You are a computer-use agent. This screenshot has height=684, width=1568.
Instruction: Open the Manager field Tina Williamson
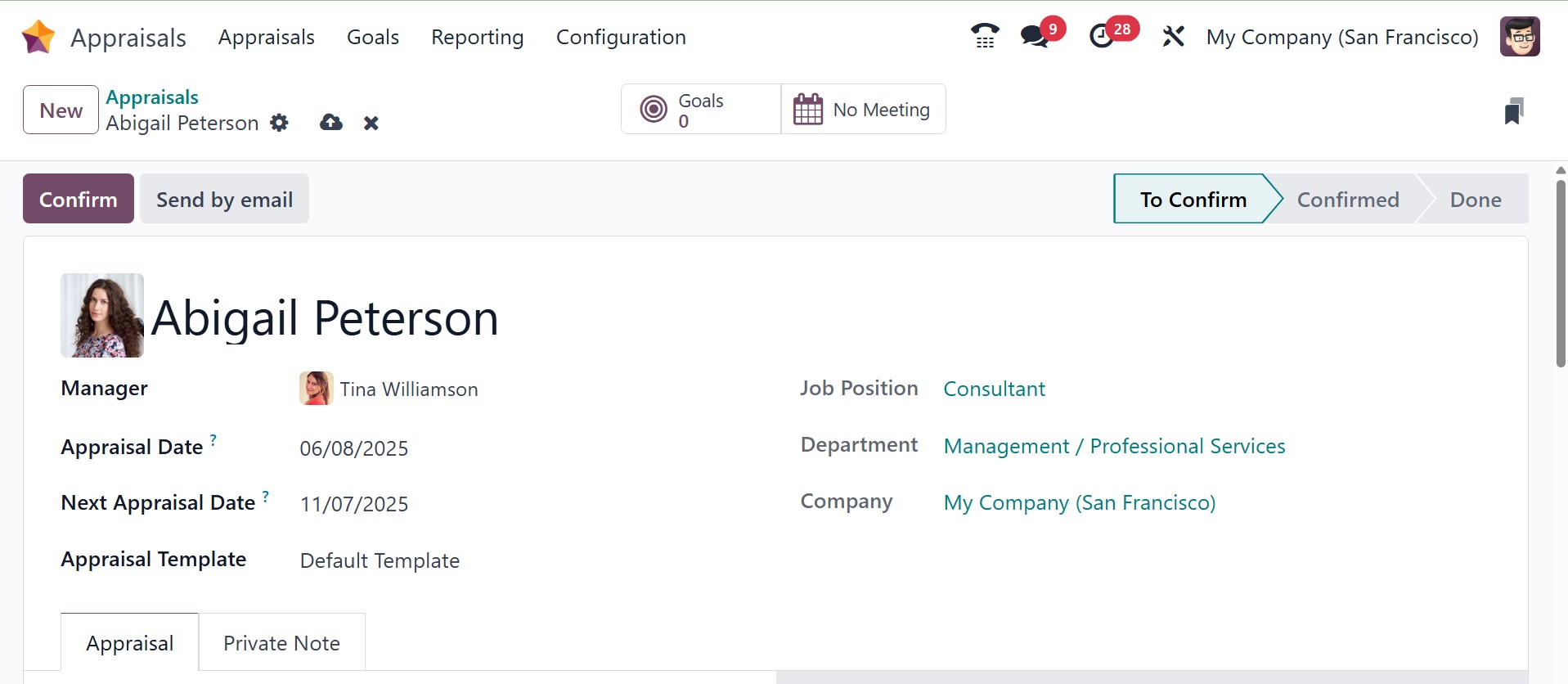click(x=408, y=389)
